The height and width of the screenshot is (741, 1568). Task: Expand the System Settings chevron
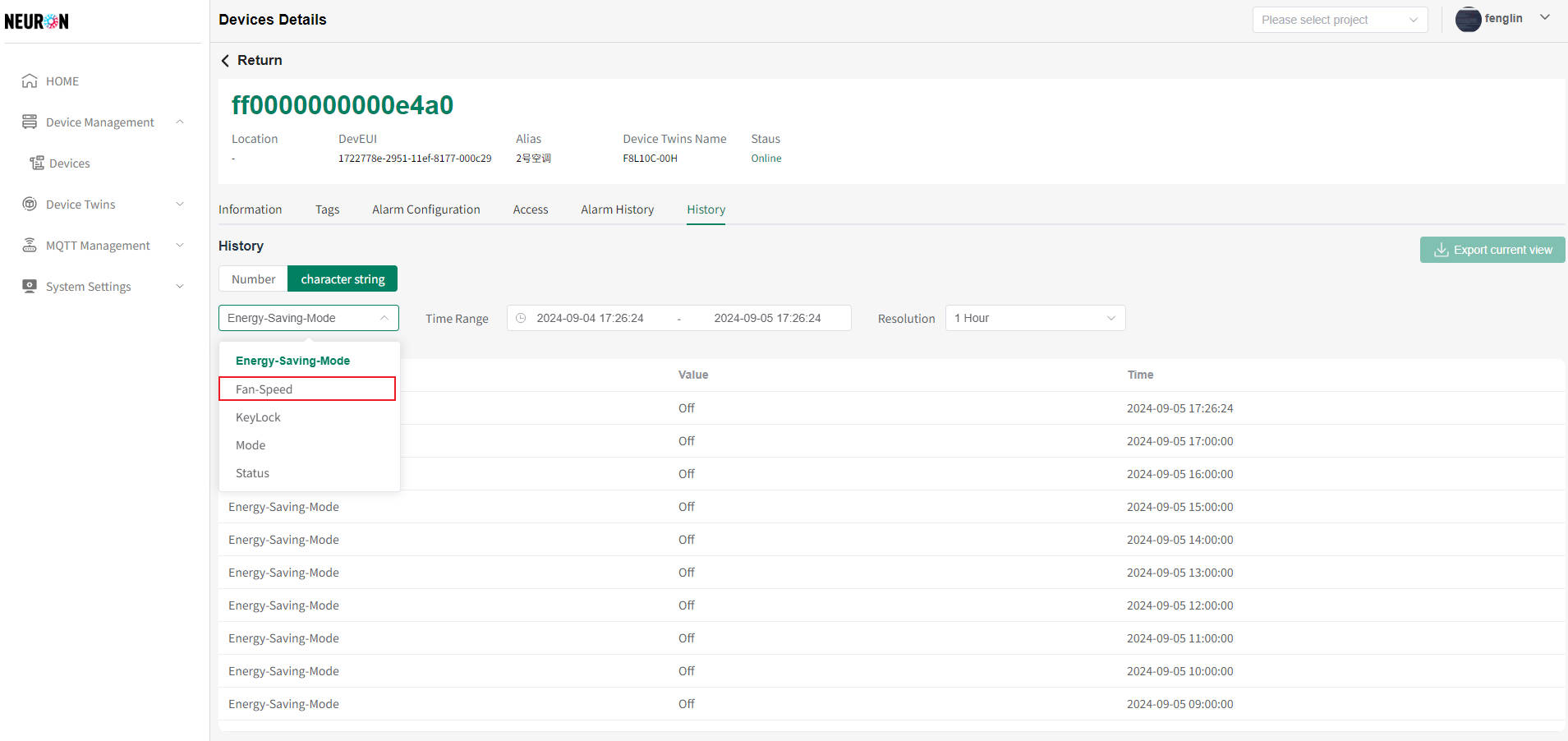click(x=180, y=286)
